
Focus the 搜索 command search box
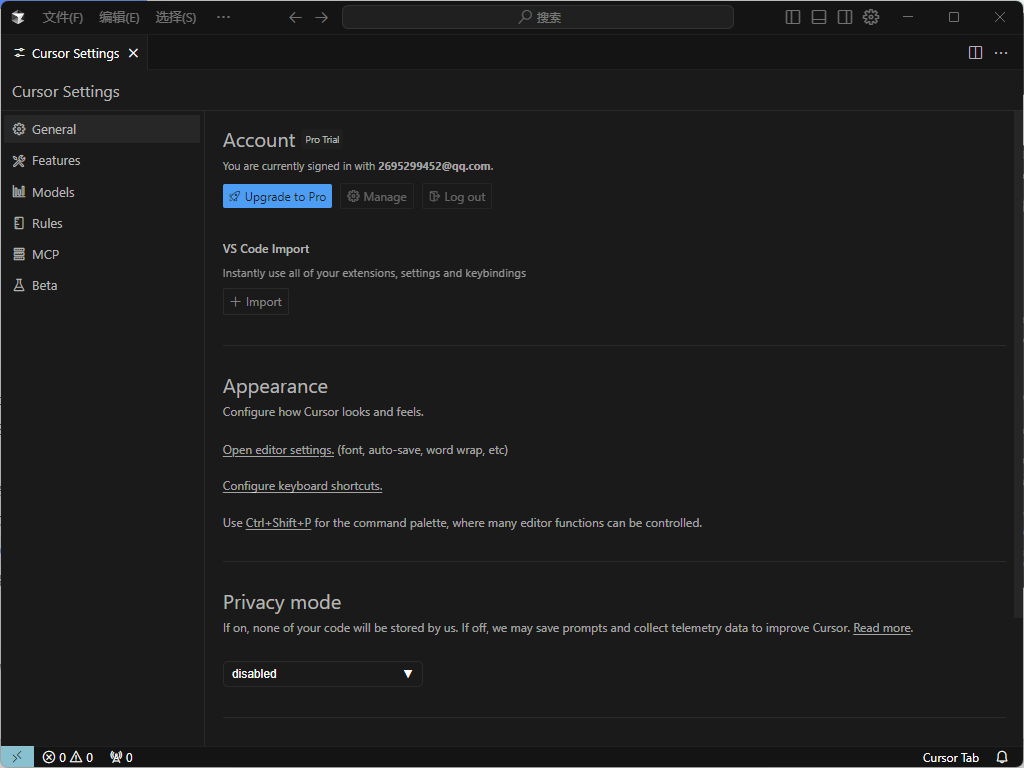[x=537, y=18]
